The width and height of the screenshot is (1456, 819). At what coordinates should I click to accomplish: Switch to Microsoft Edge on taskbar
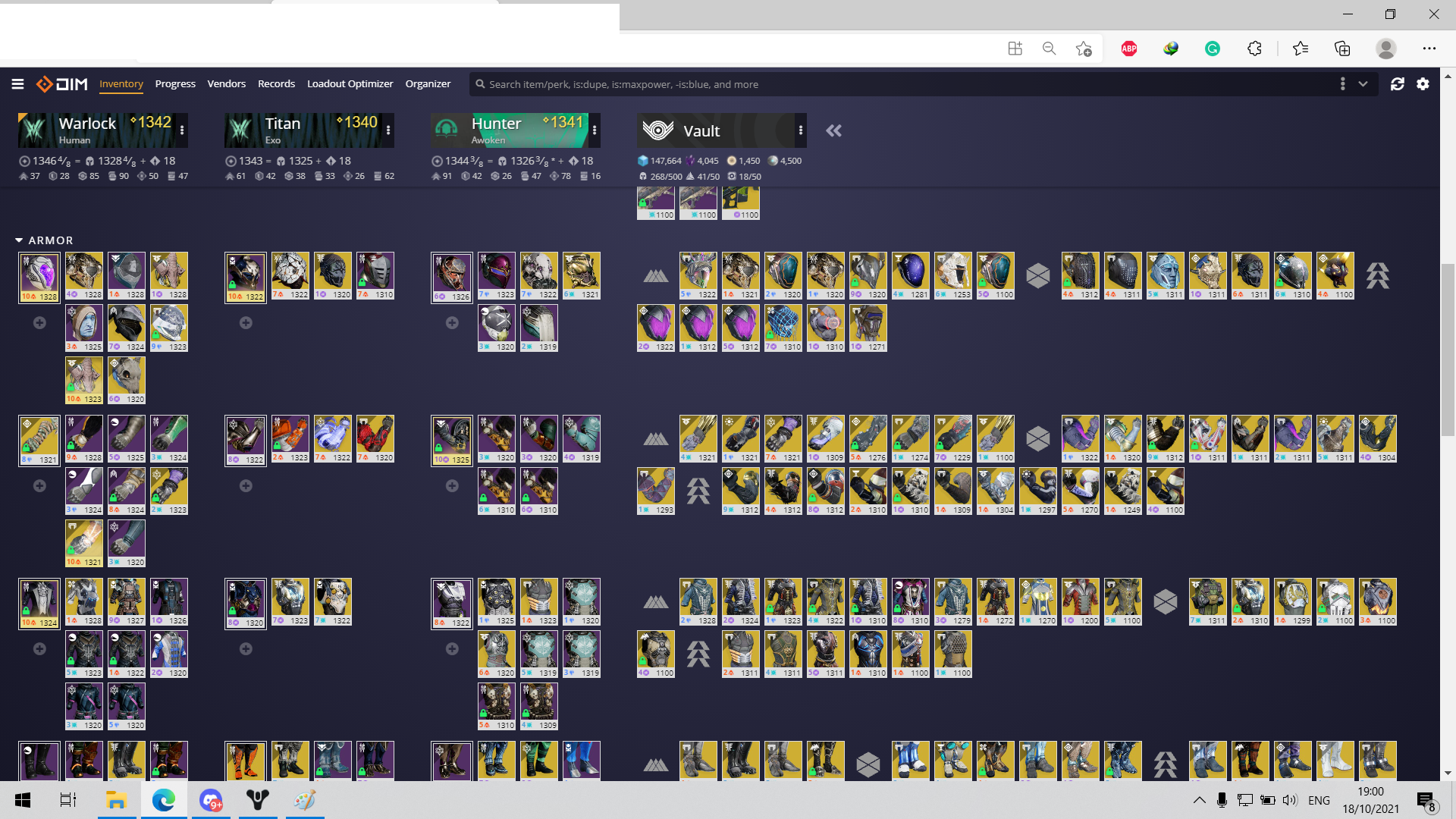163,800
